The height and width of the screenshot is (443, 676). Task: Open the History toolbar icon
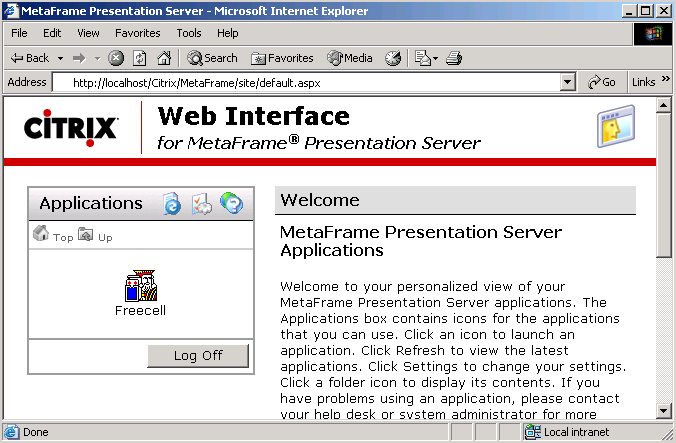coord(393,58)
